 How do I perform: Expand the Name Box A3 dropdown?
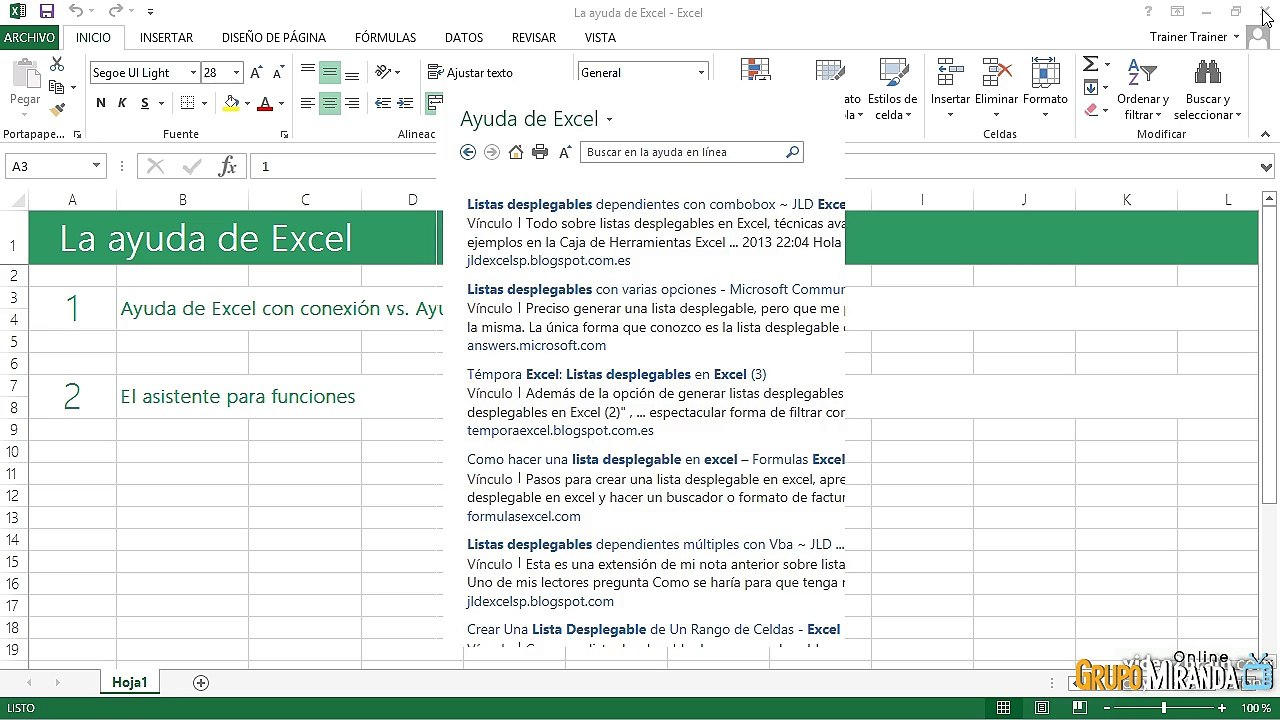click(96, 166)
